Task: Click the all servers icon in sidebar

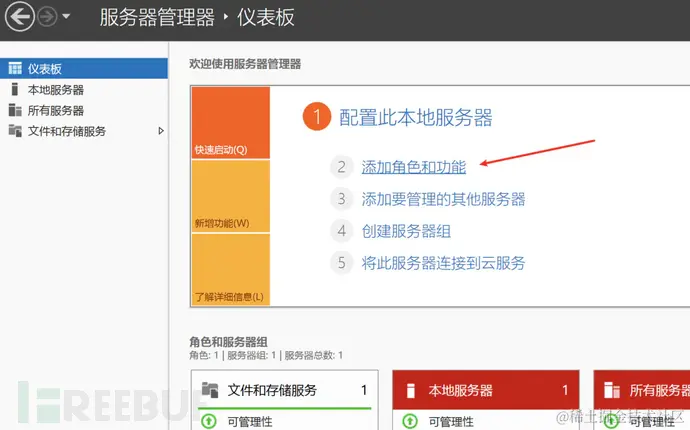Action: 15,110
